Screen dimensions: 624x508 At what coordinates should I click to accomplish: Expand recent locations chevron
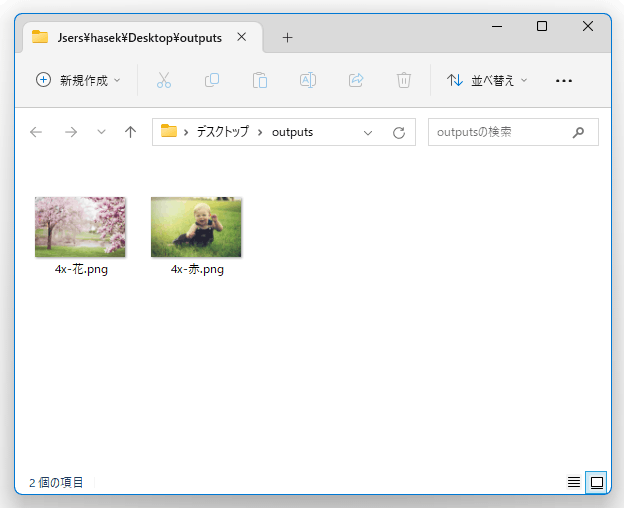point(101,132)
